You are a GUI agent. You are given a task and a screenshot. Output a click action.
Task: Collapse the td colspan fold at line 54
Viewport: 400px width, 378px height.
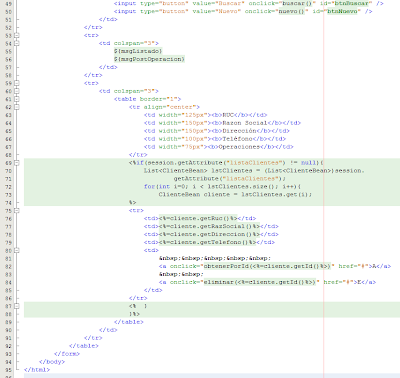[x=17, y=43]
